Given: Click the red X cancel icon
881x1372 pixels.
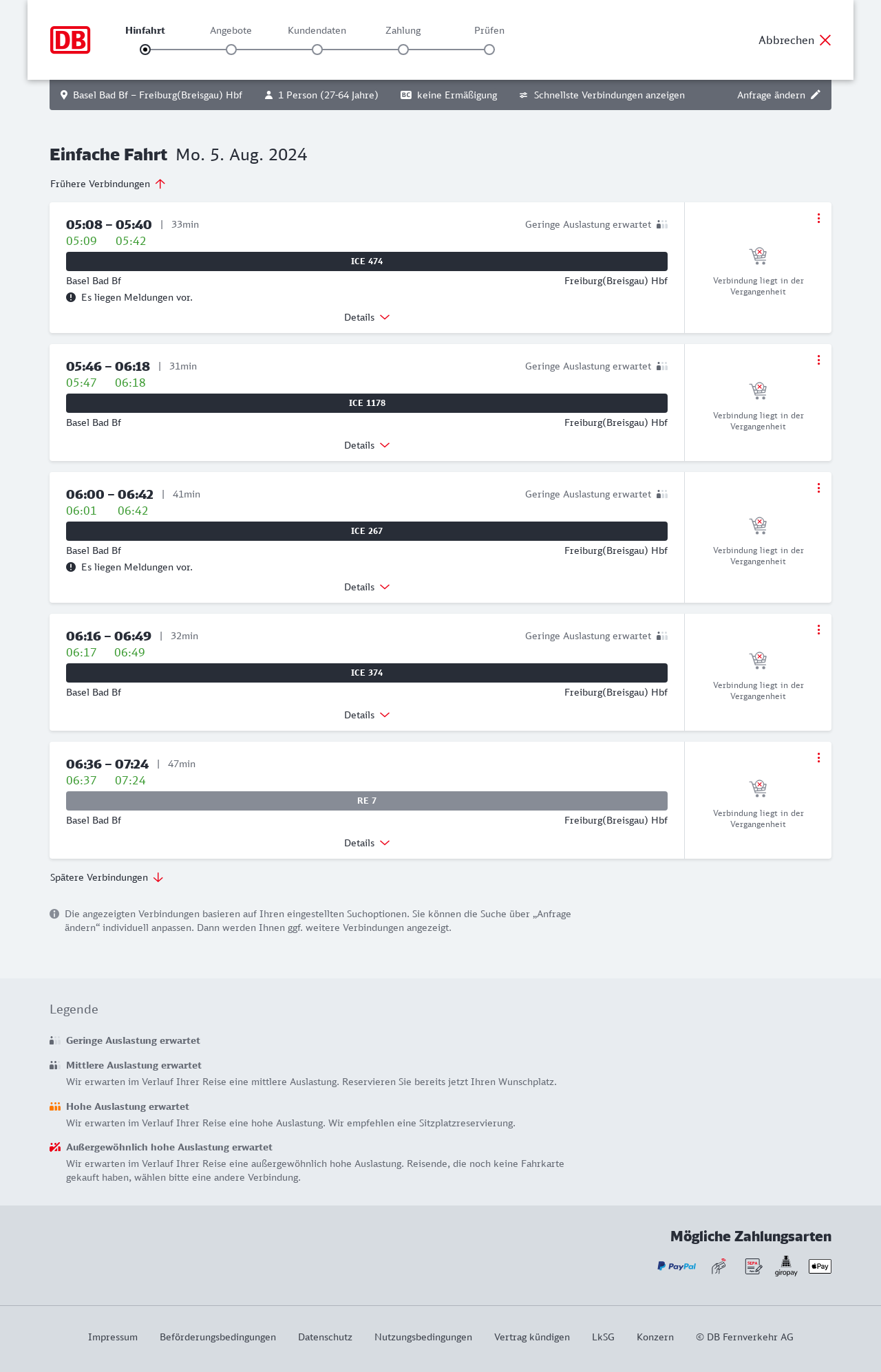Looking at the screenshot, I should (825, 40).
